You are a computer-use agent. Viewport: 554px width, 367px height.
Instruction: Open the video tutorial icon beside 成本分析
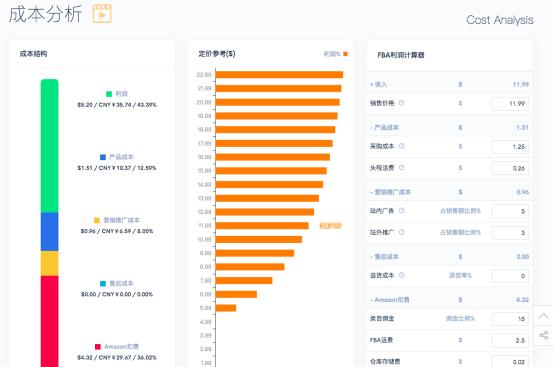[102, 14]
